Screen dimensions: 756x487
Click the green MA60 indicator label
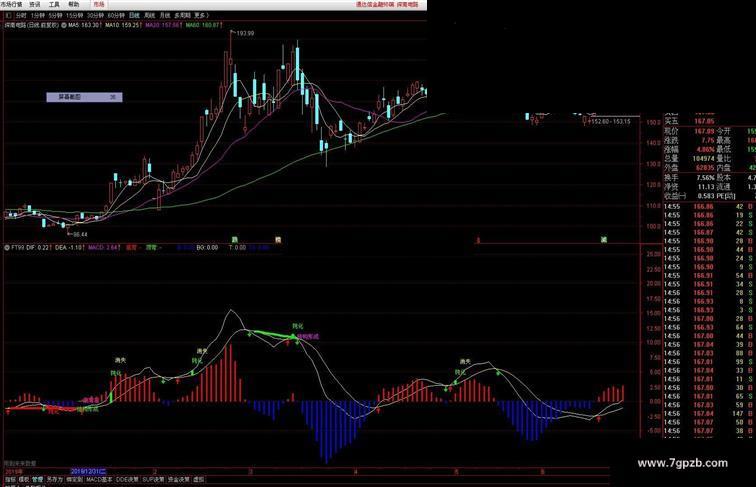click(202, 25)
